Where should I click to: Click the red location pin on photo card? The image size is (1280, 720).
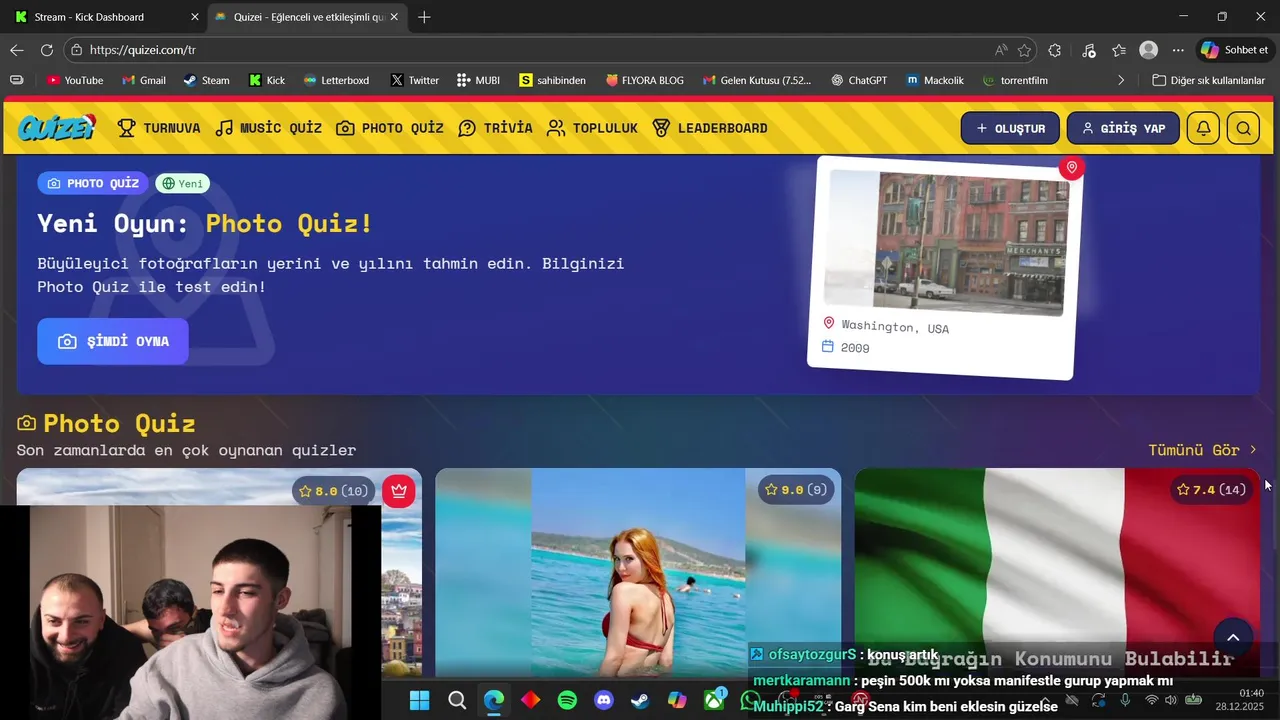(x=1072, y=167)
